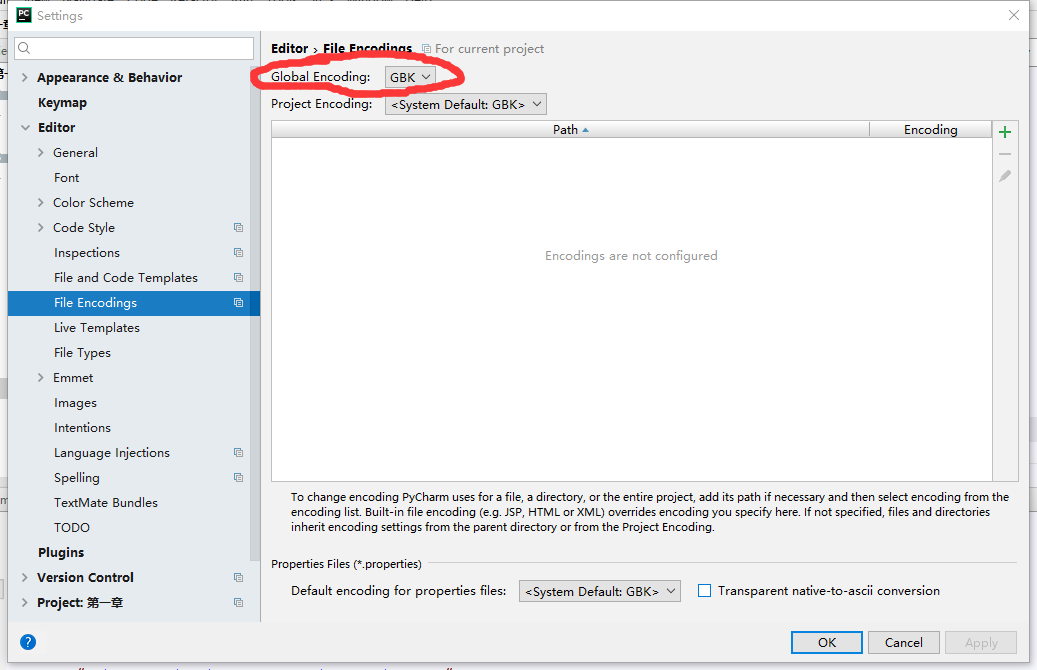Open File Types settings
Screen dimensions: 1037x670
point(82,353)
